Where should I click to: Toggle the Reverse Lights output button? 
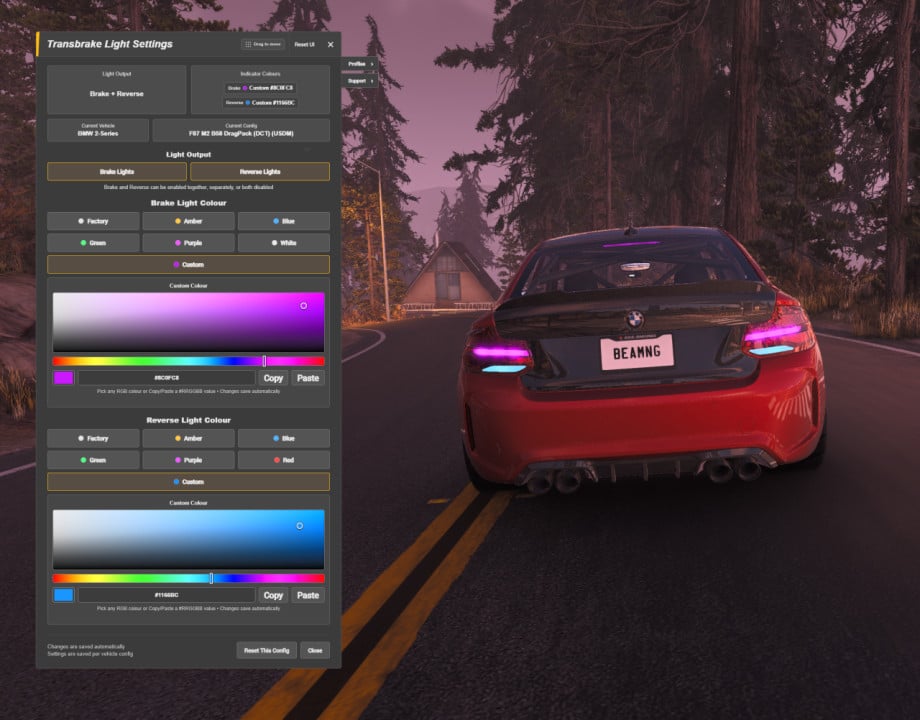(260, 171)
